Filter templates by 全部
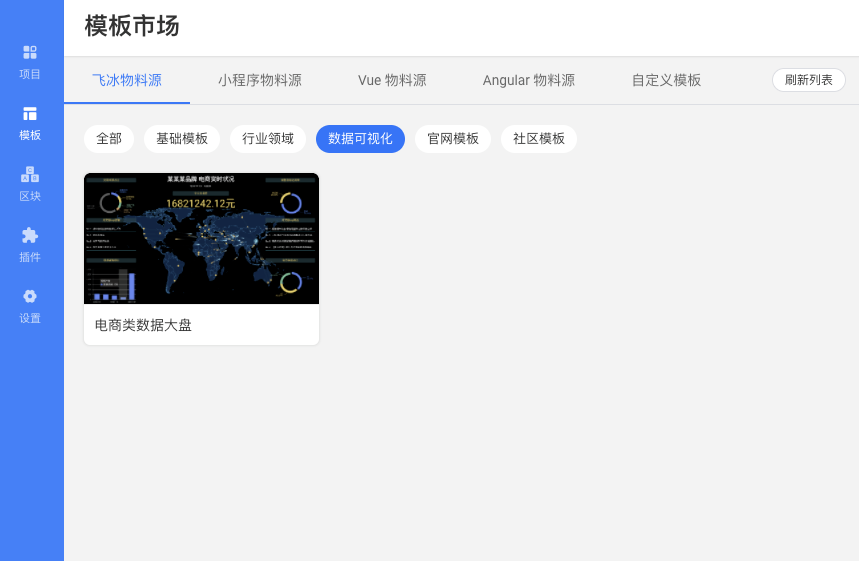 (109, 139)
